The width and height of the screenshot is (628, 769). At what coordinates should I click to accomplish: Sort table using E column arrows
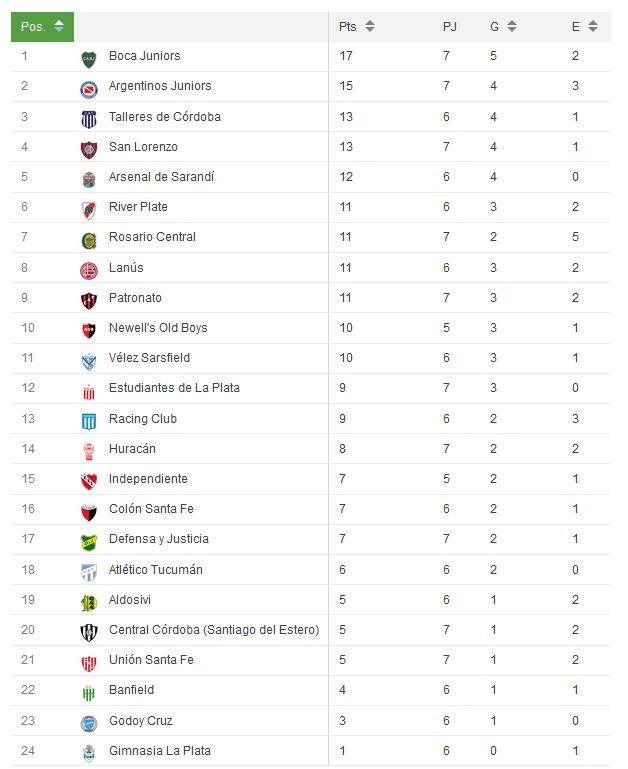[x=593, y=26]
